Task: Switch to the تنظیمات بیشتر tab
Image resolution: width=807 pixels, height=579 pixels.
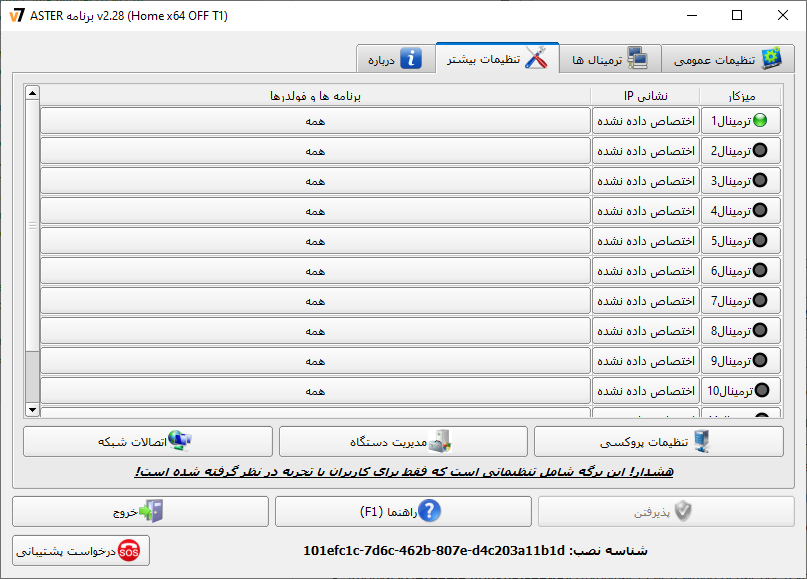Action: pos(497,58)
